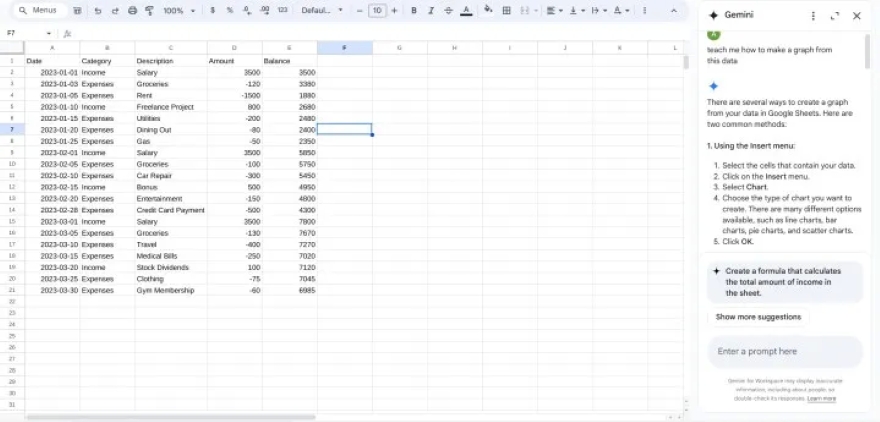The width and height of the screenshot is (880, 422).
Task: Open the fill color bucket
Action: [x=488, y=10]
